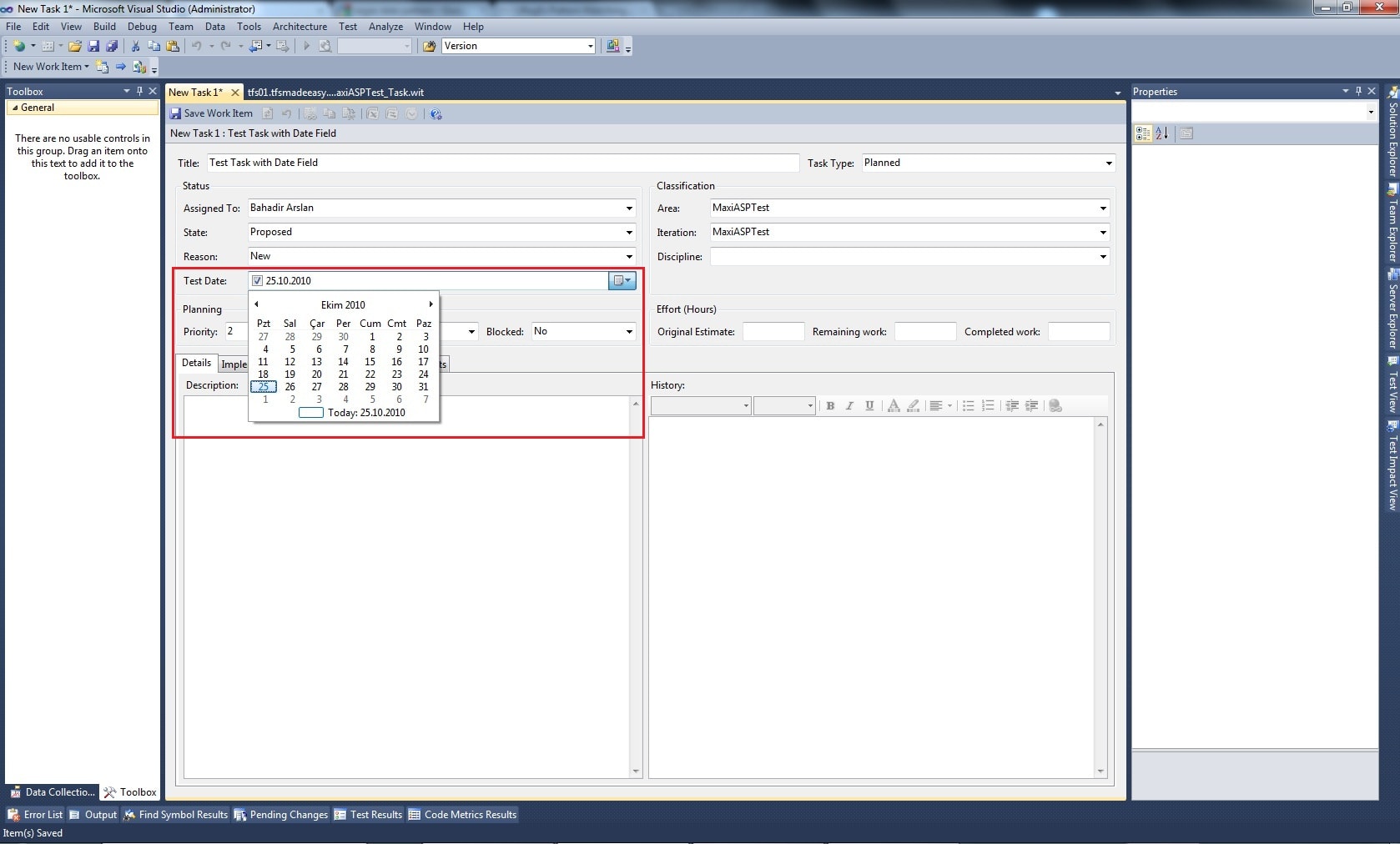The image size is (1400, 844).
Task: Open the Area dropdown
Action: [x=1103, y=208]
